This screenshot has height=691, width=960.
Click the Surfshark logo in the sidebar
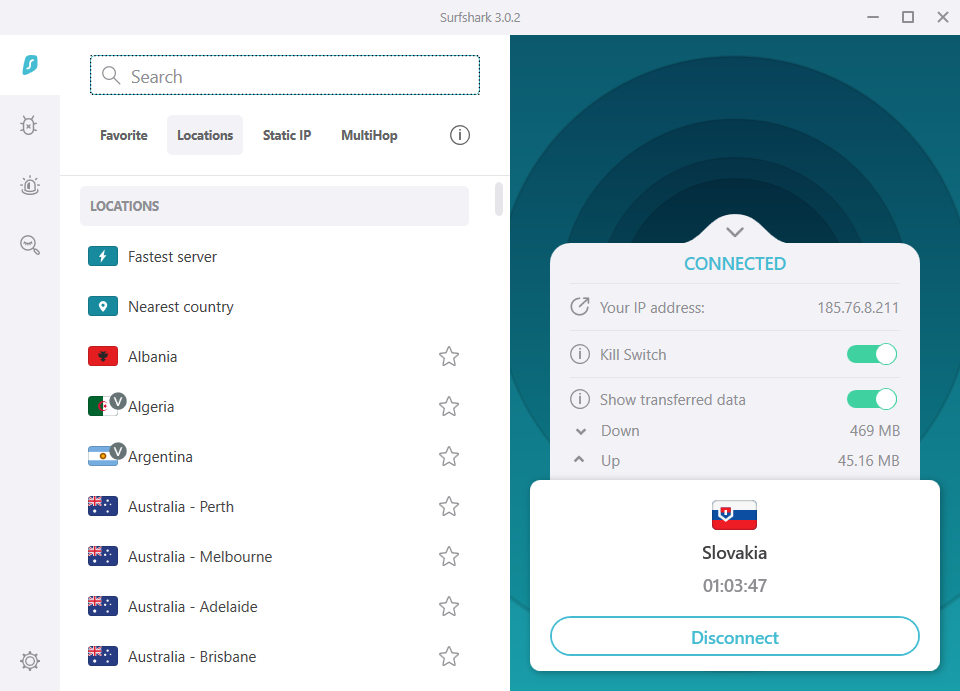click(30, 66)
